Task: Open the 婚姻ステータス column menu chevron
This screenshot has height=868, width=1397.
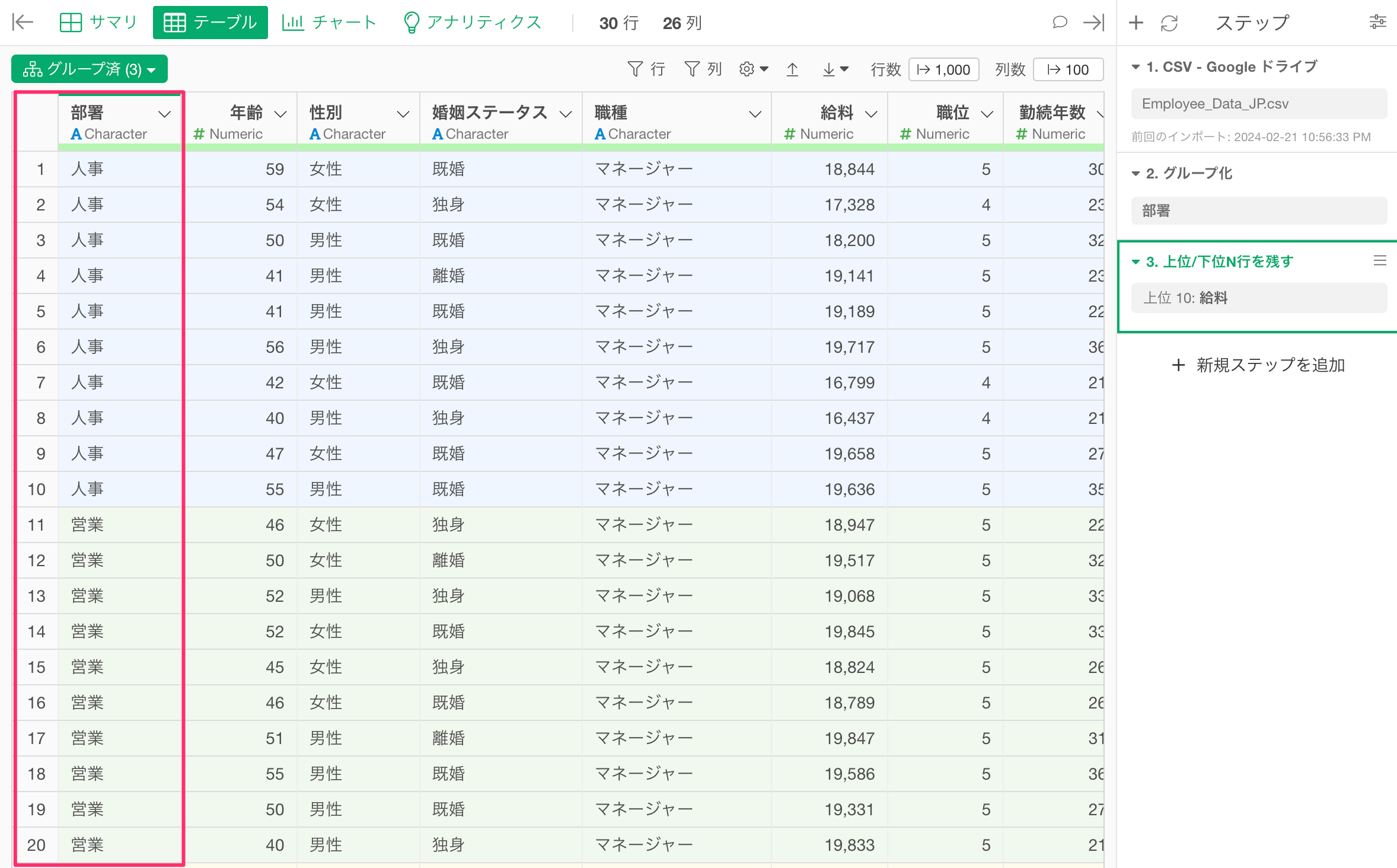Action: [566, 114]
